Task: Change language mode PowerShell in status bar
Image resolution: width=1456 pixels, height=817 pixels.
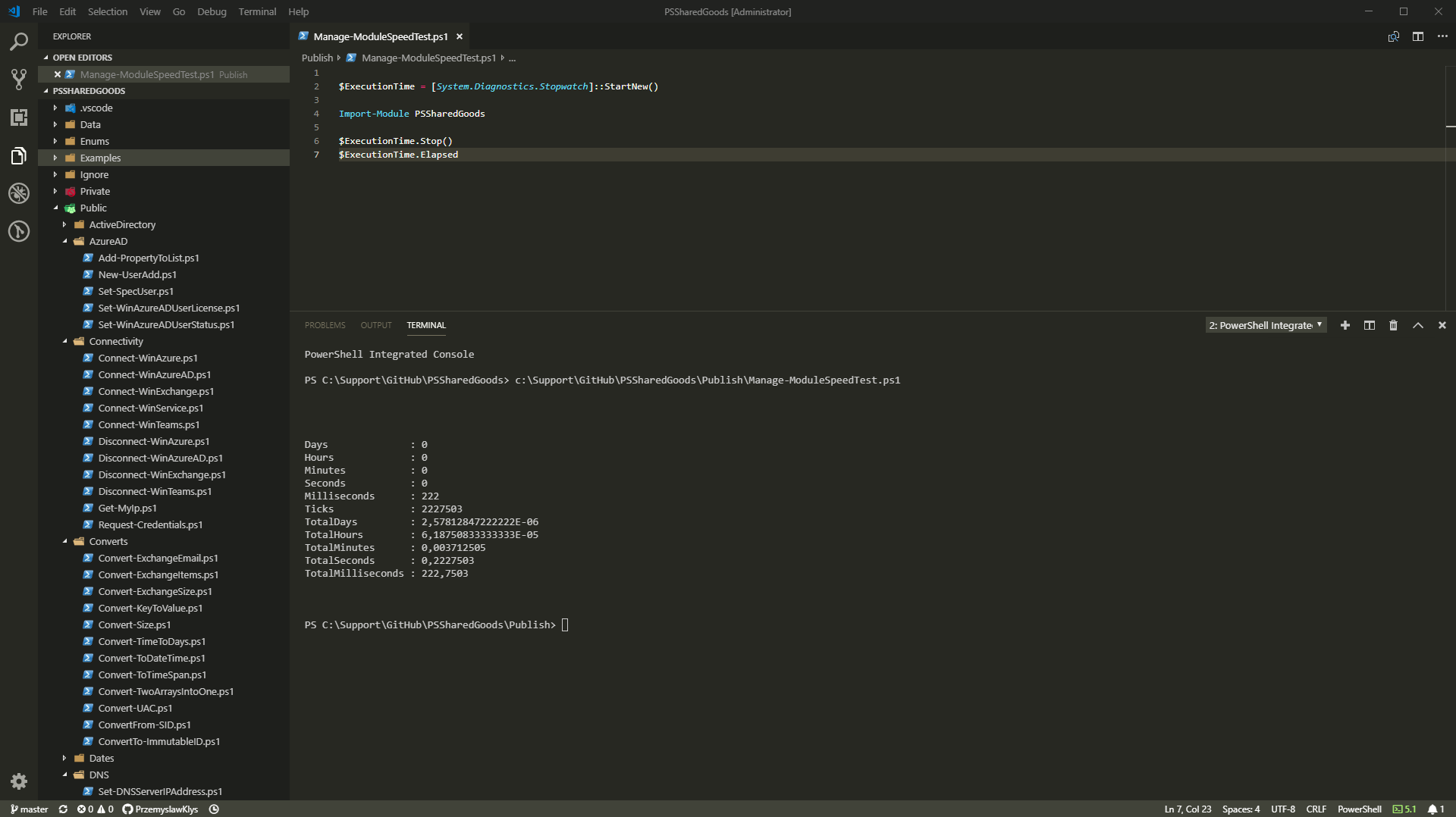Action: coord(1359,809)
